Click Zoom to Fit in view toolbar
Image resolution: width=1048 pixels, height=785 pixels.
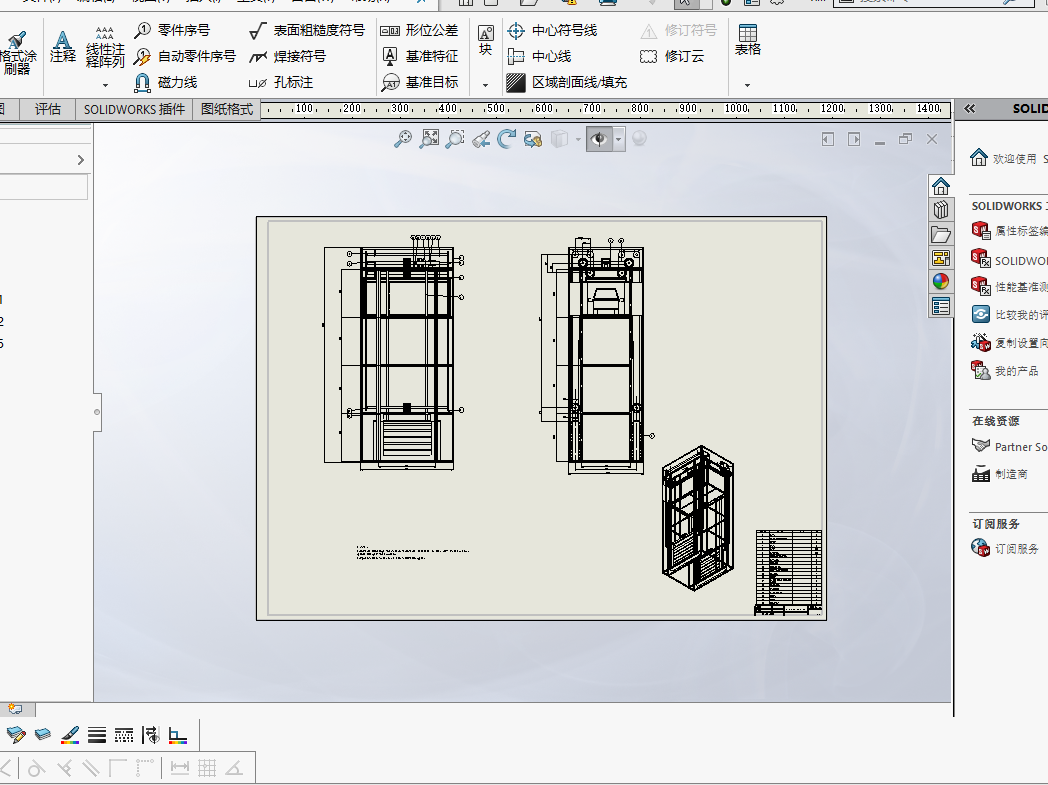coord(429,138)
